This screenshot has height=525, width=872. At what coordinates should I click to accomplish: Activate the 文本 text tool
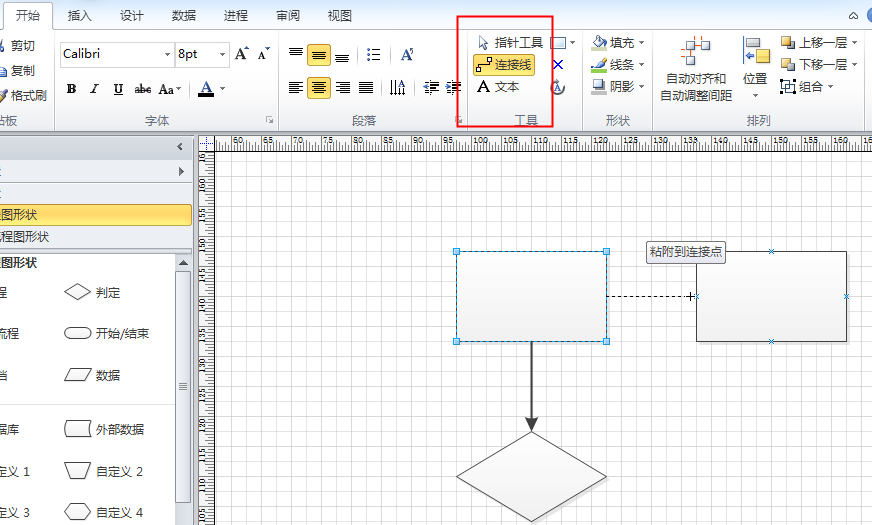pyautogui.click(x=498, y=87)
